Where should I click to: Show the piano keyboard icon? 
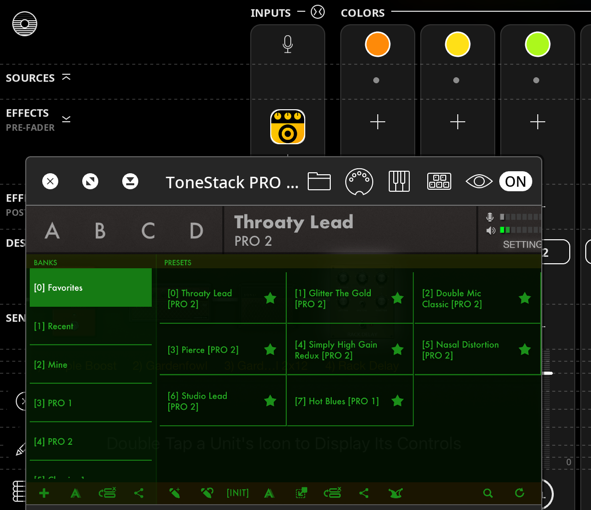coord(399,181)
